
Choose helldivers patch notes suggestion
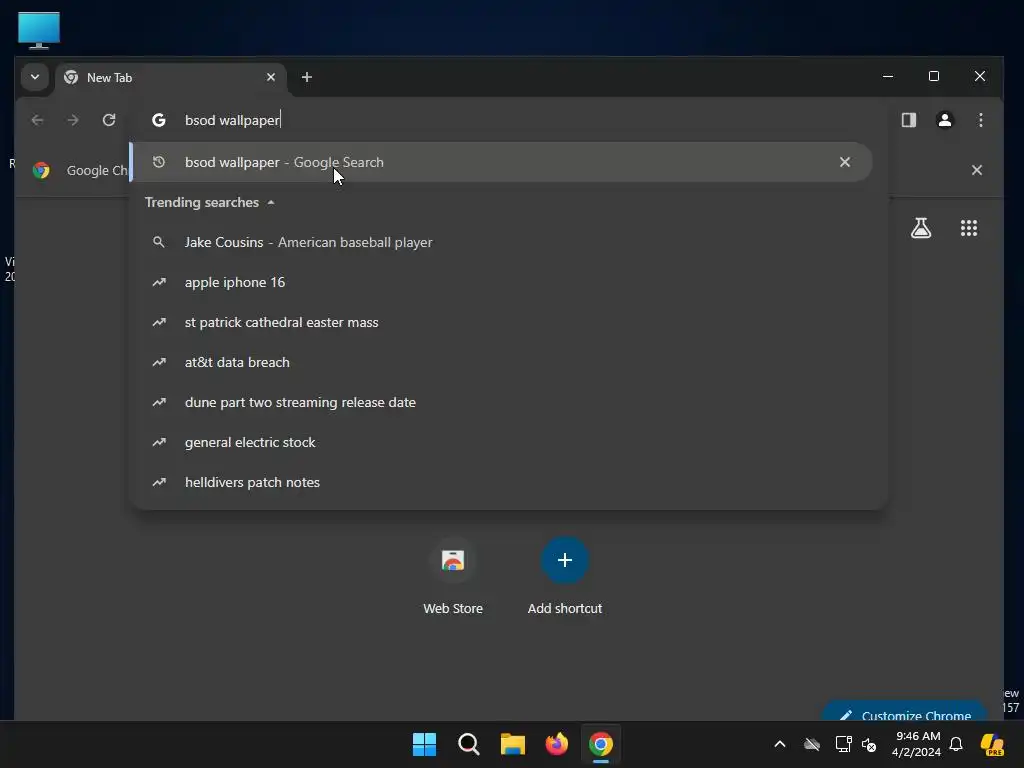point(509,482)
